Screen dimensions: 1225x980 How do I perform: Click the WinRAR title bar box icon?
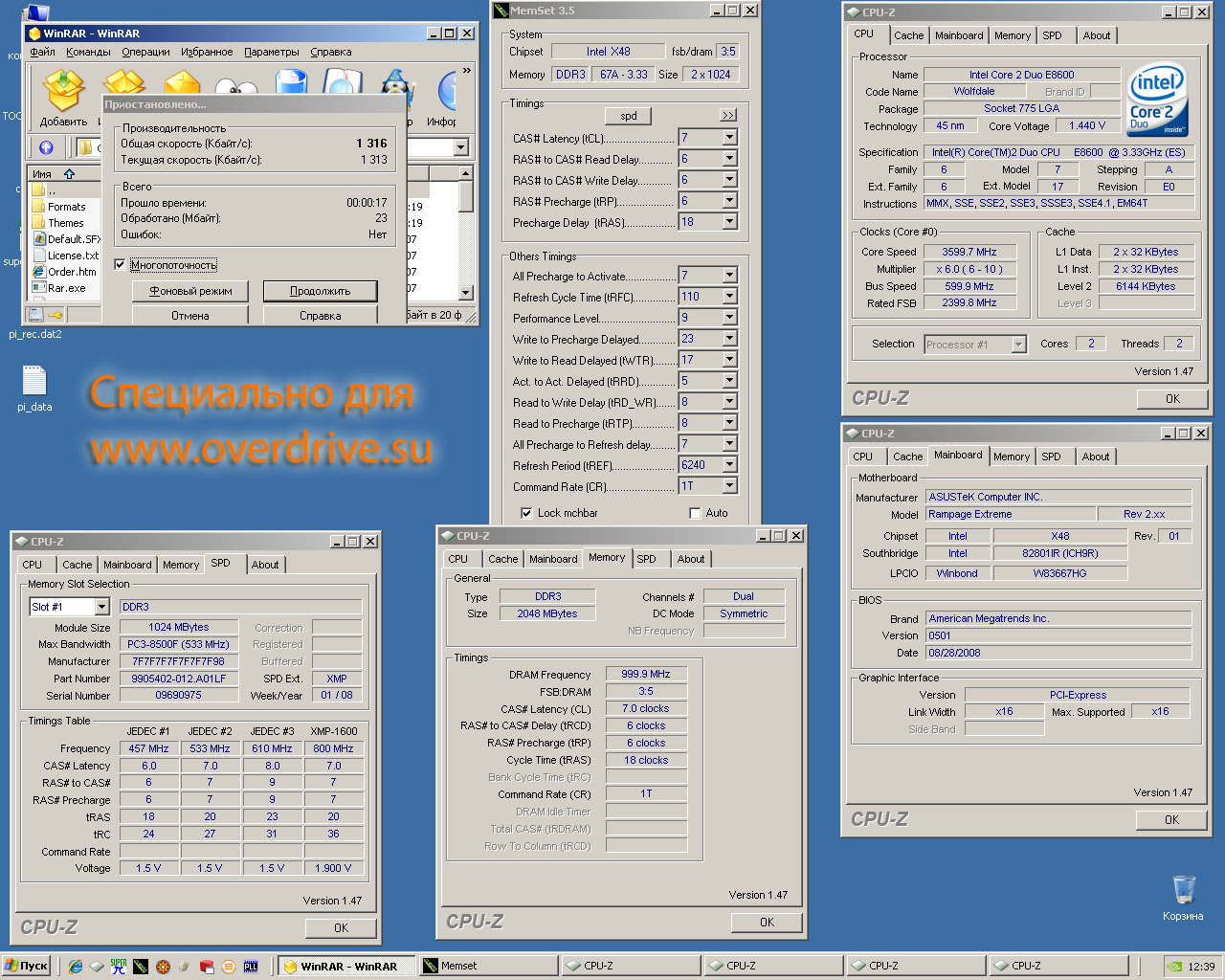33,33
